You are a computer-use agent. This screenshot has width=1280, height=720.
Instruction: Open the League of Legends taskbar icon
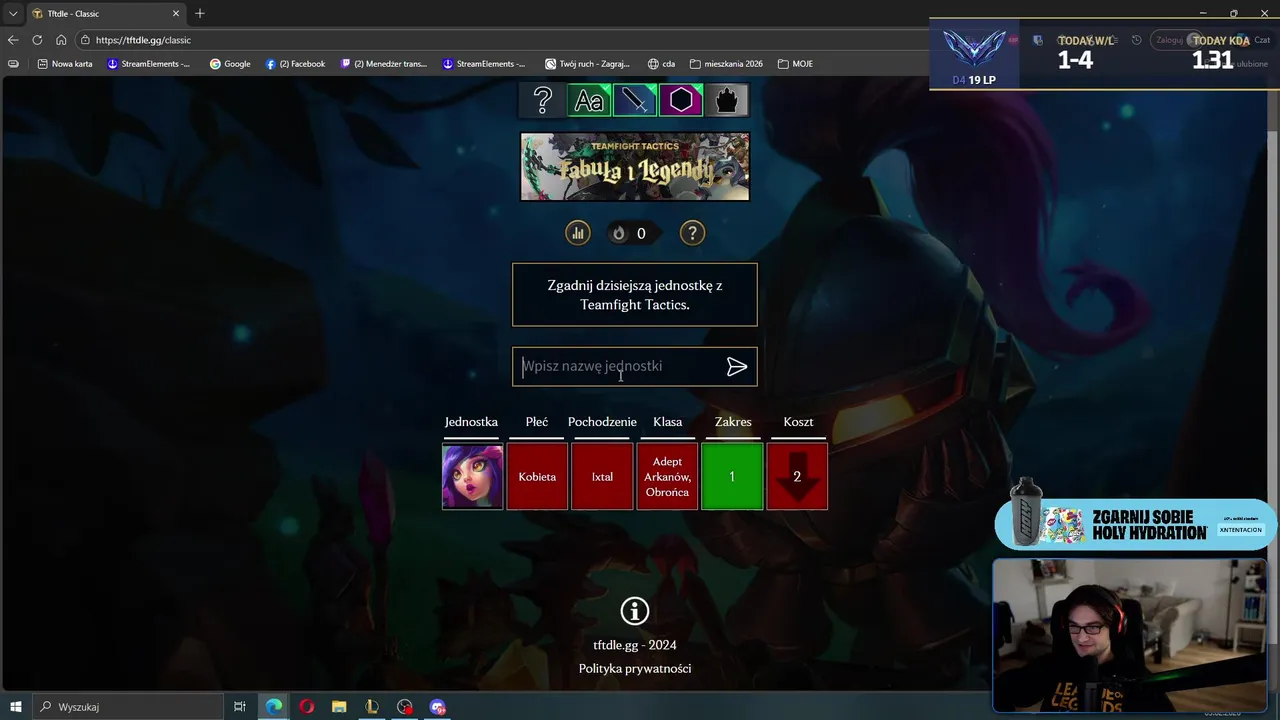pyautogui.click(x=372, y=707)
